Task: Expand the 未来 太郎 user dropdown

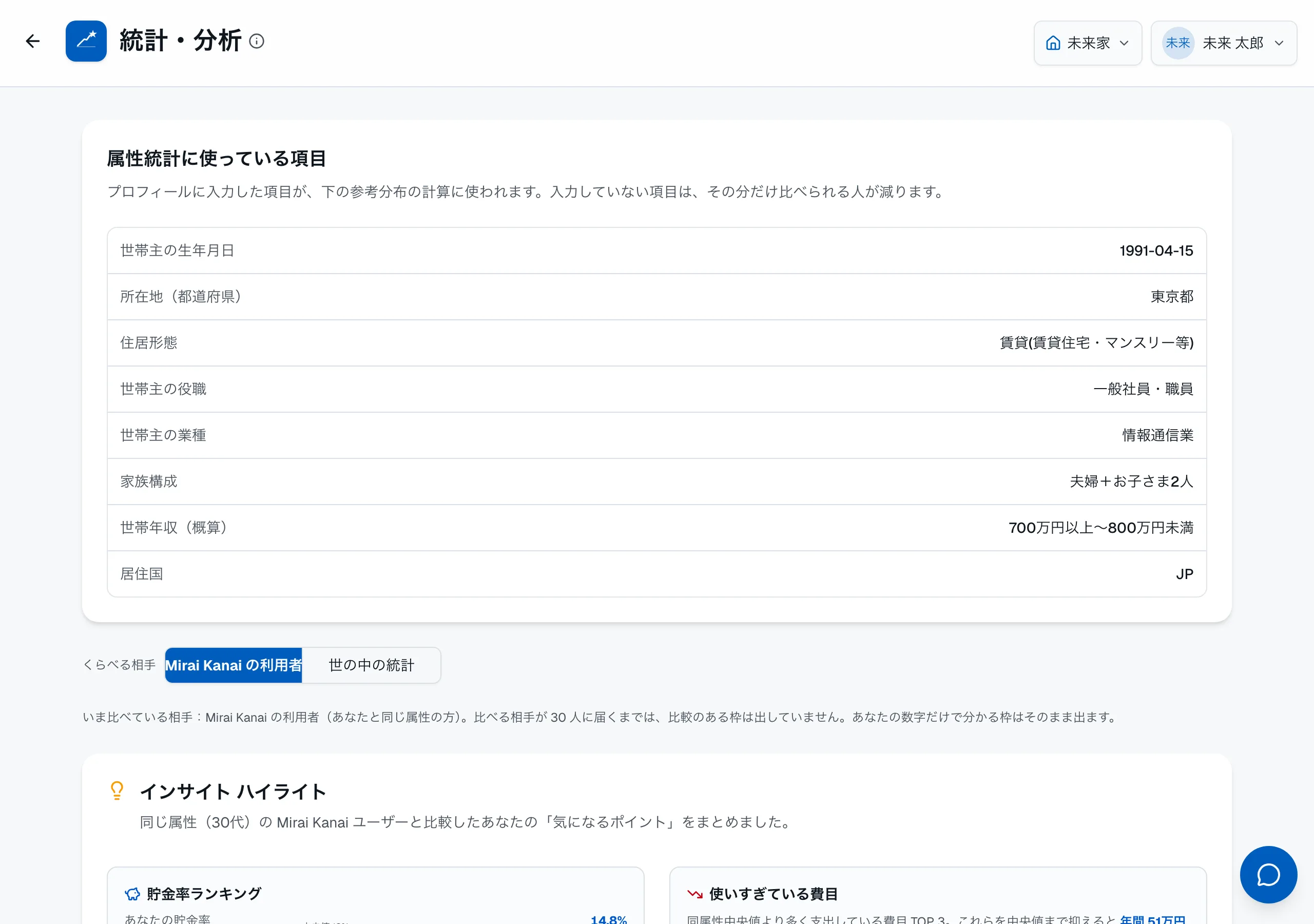Action: coord(1224,43)
